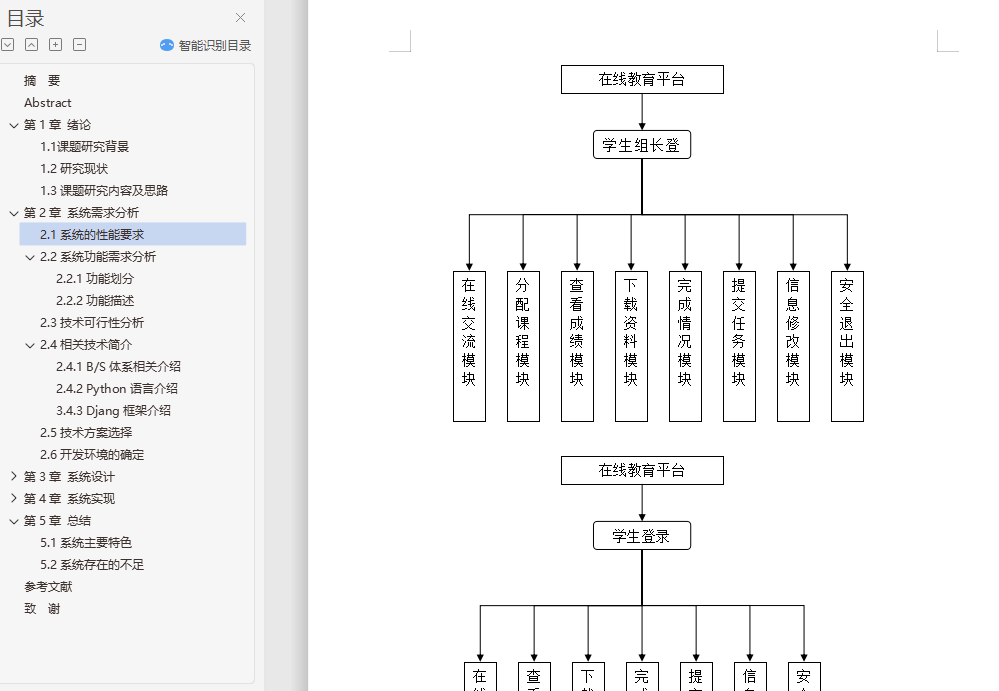This screenshot has width=999, height=691.
Task: Collapse 第2章 系统需求分析 chapter
Action: pyautogui.click(x=13, y=213)
